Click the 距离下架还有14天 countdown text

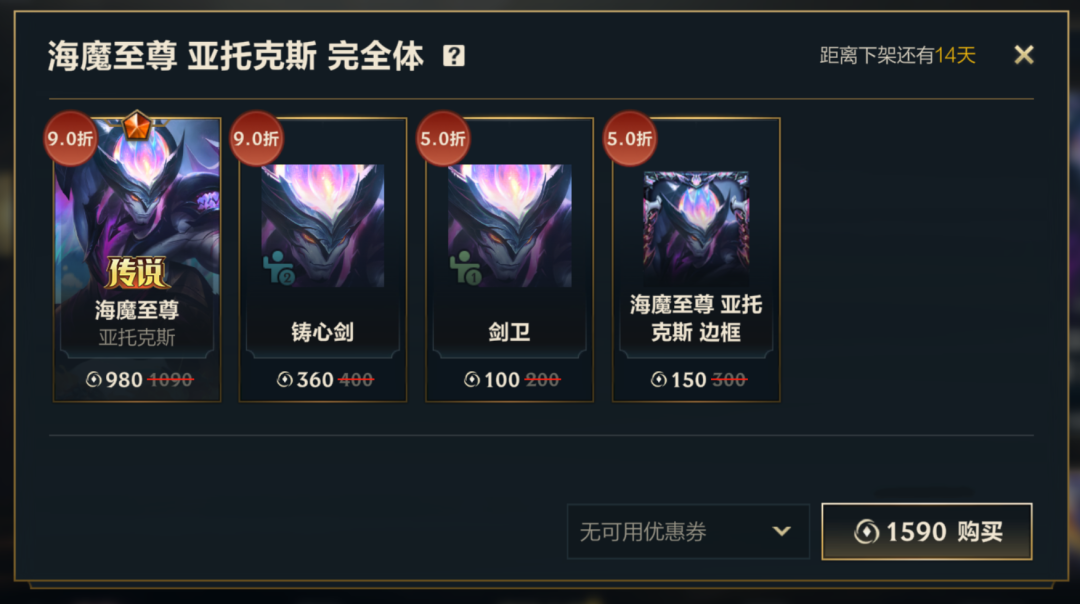(897, 55)
